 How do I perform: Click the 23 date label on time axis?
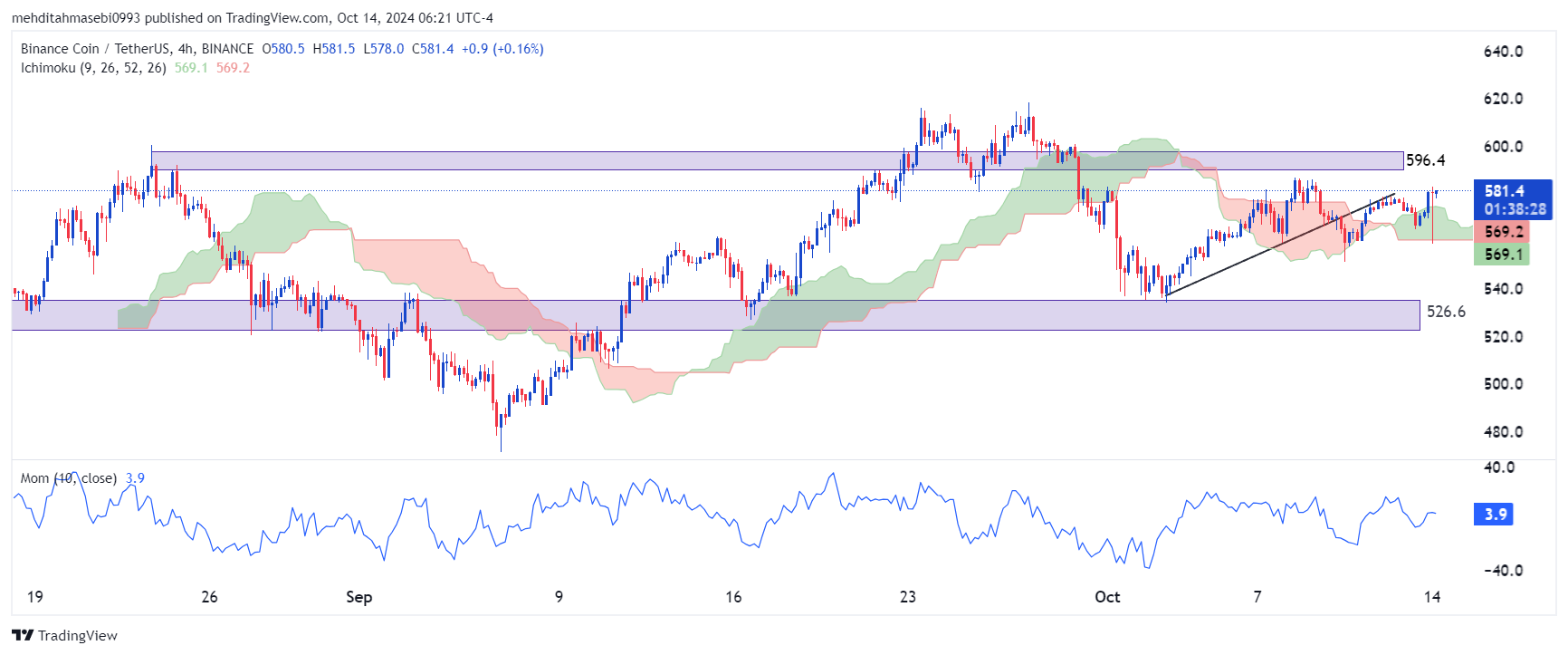[908, 597]
